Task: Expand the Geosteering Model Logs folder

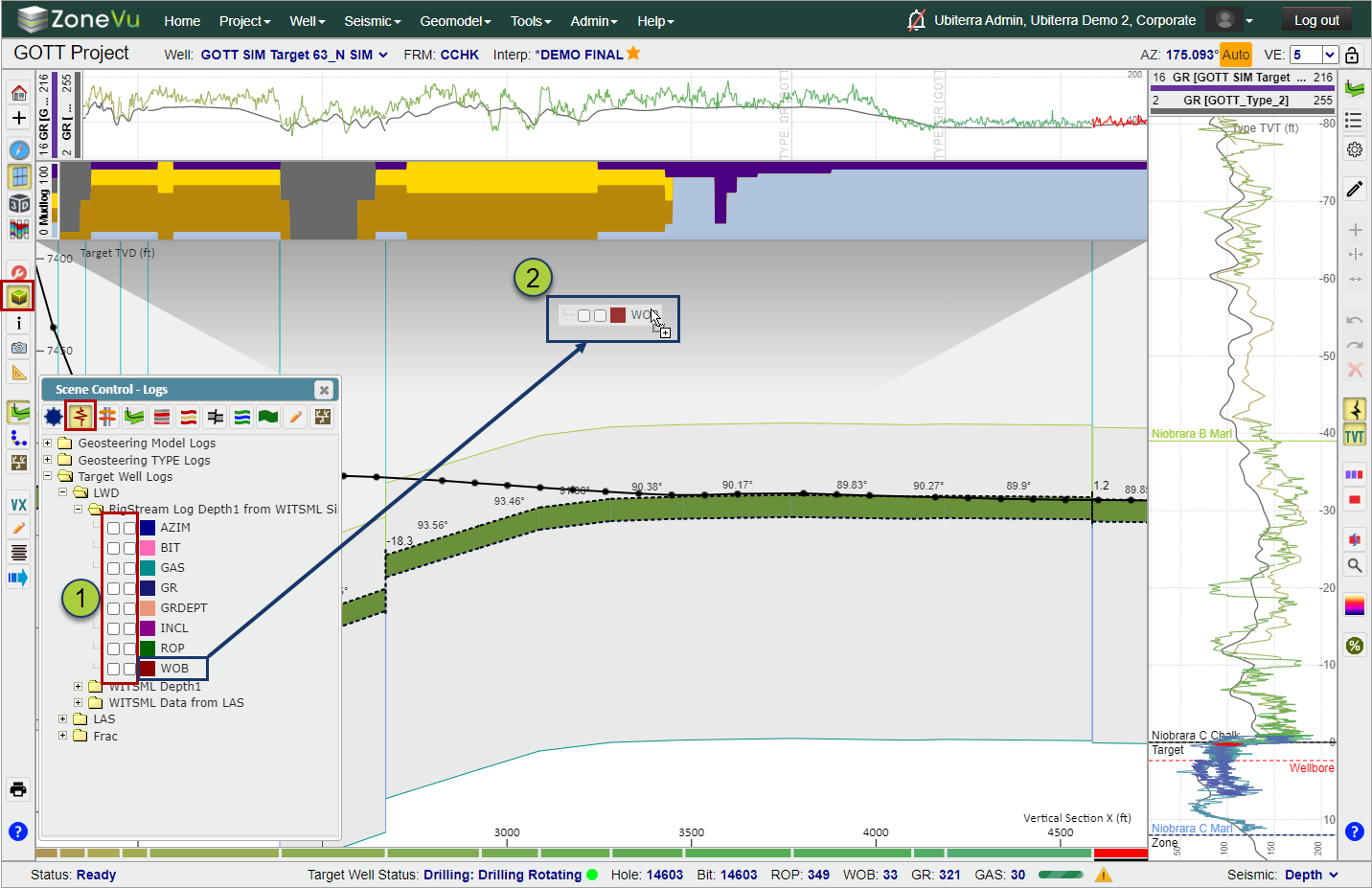Action: (x=48, y=443)
